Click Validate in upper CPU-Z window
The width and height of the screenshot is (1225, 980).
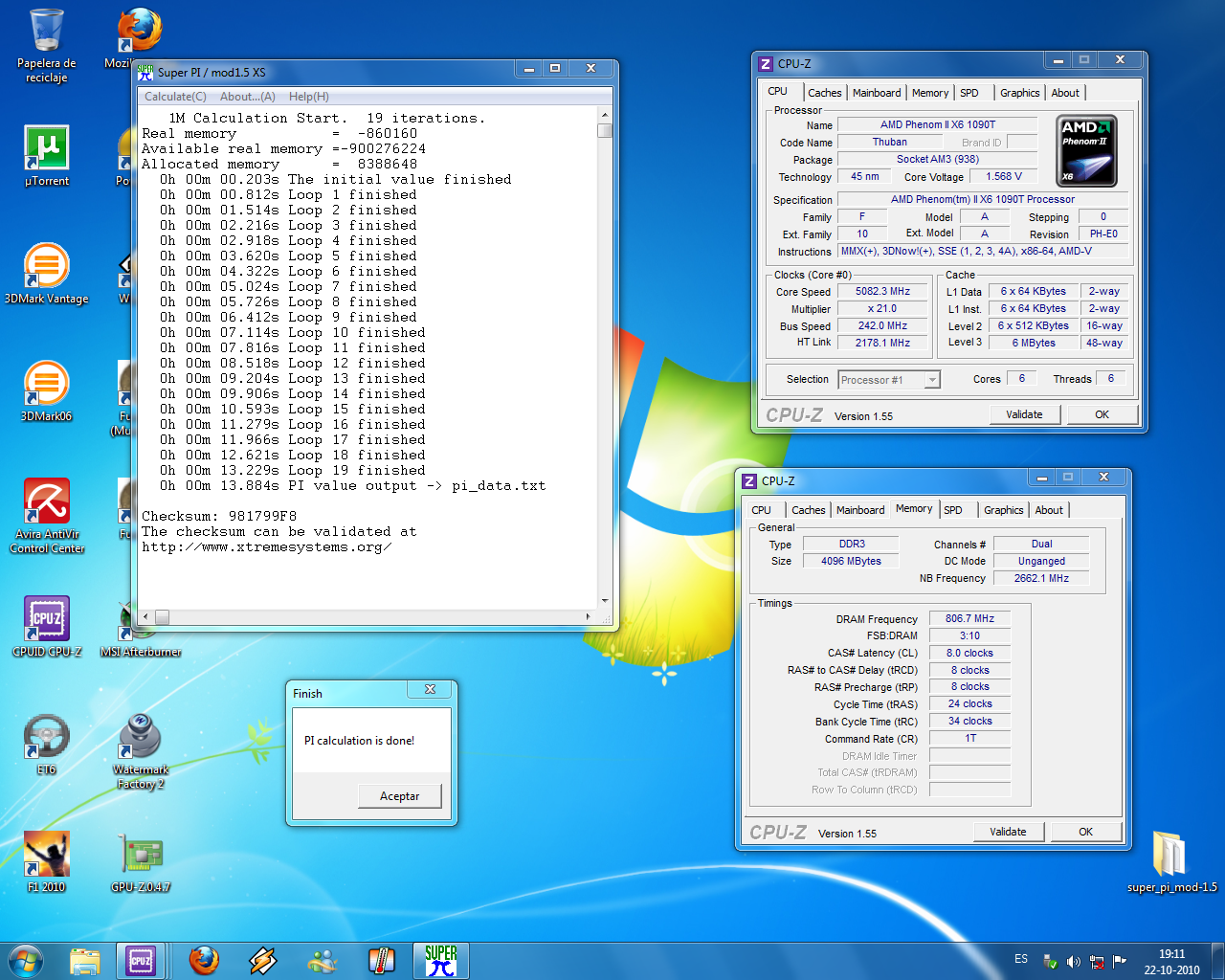[x=1024, y=414]
